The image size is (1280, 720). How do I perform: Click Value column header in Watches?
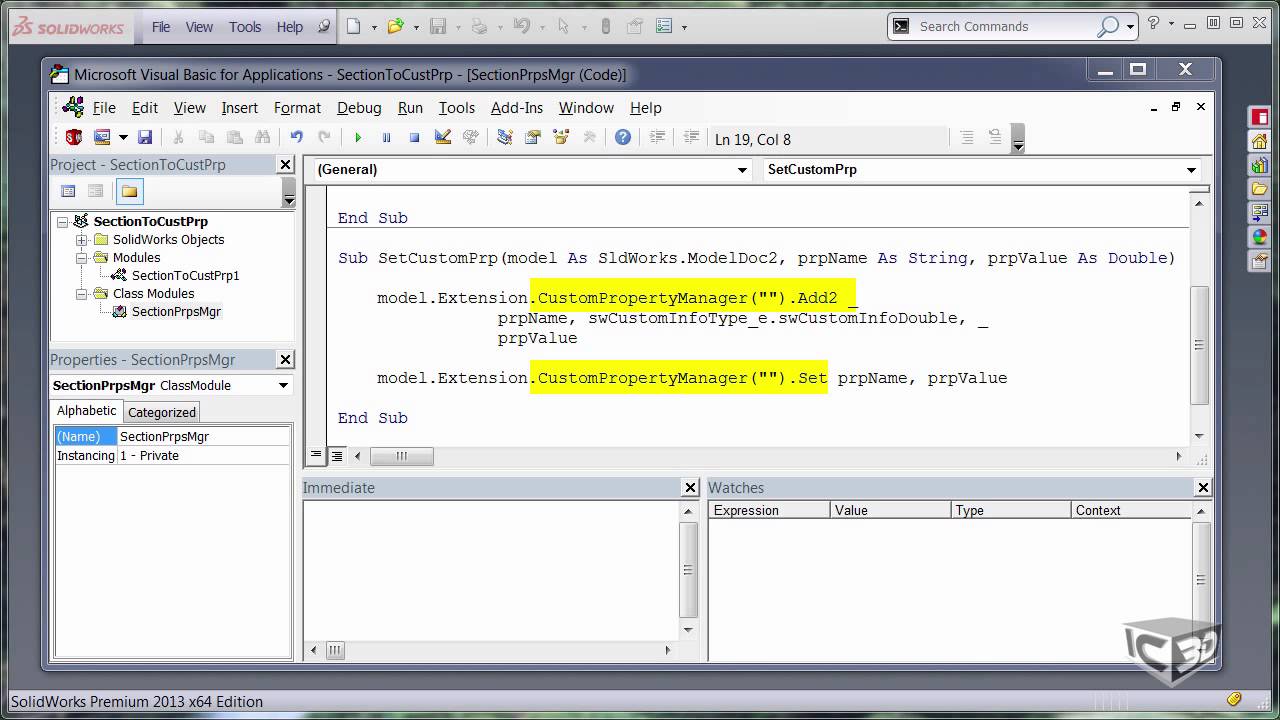pos(890,510)
